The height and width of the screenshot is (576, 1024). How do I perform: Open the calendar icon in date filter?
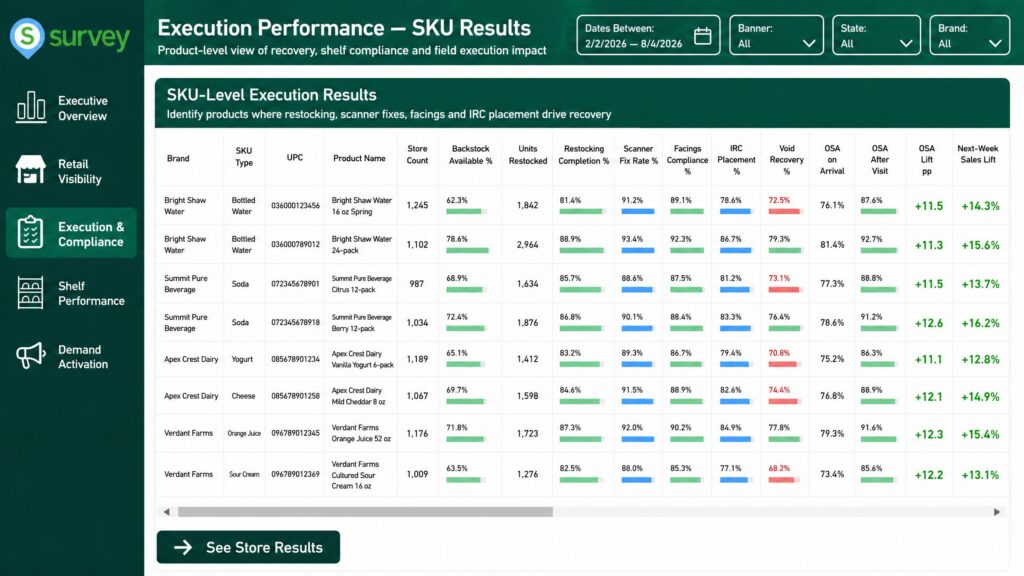coord(703,36)
